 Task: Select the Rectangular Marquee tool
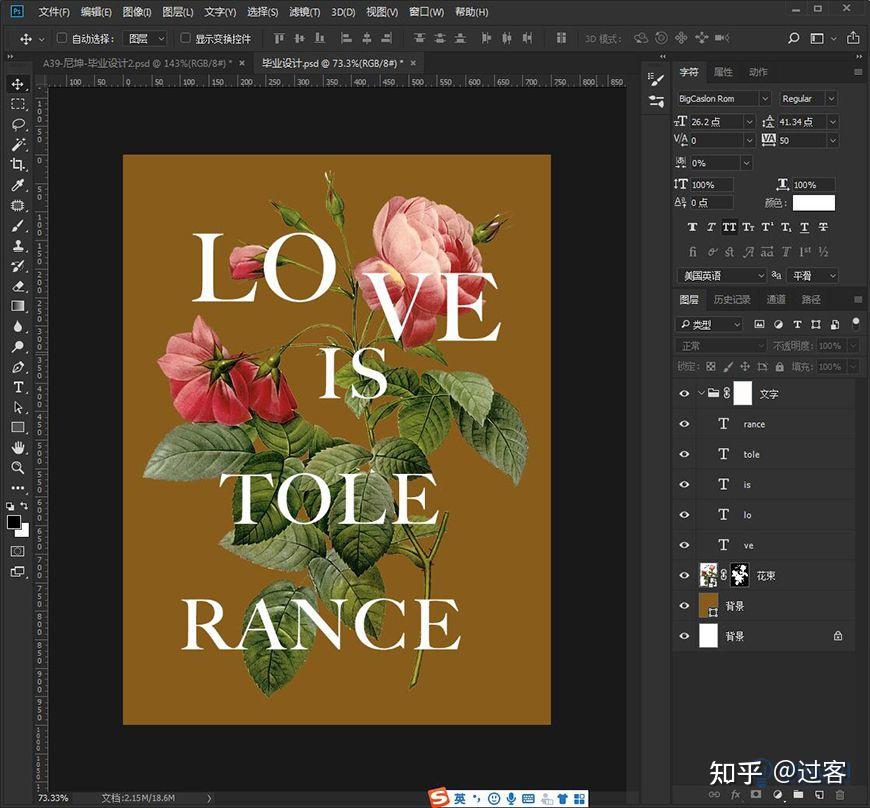(18, 104)
